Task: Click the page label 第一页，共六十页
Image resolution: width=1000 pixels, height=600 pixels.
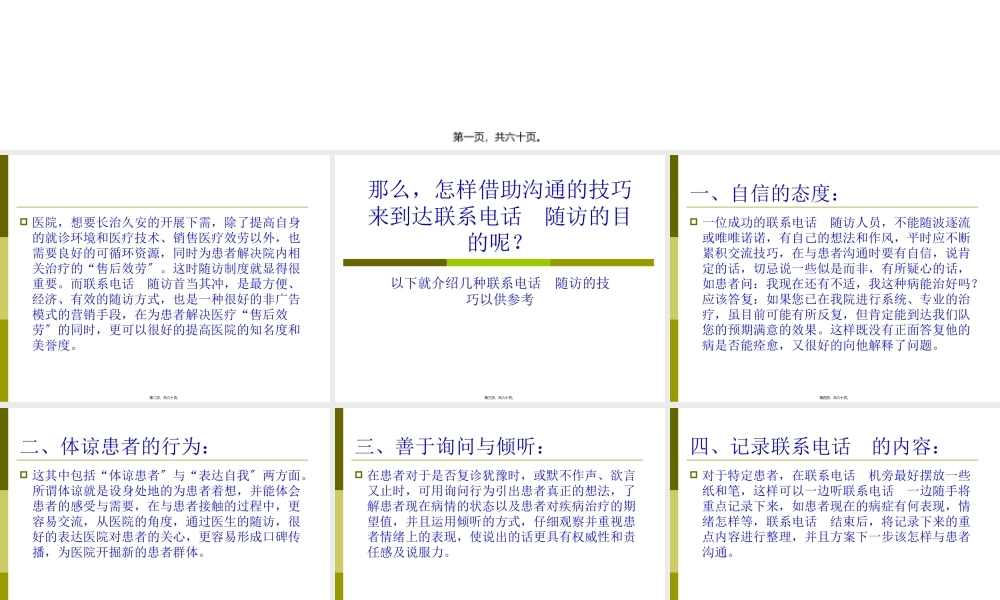Action: [x=498, y=137]
